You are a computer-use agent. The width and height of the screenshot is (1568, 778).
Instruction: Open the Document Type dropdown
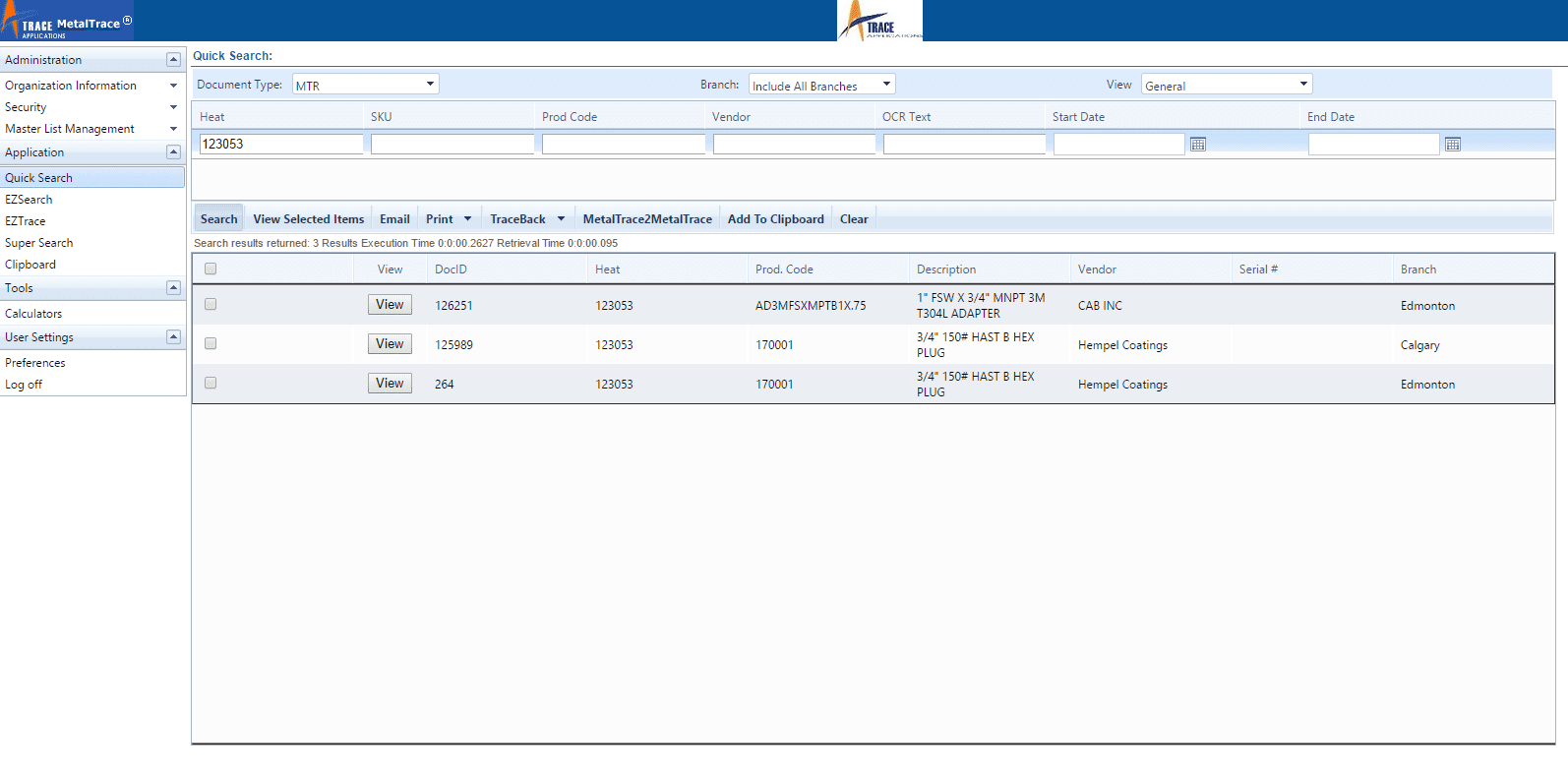(365, 85)
